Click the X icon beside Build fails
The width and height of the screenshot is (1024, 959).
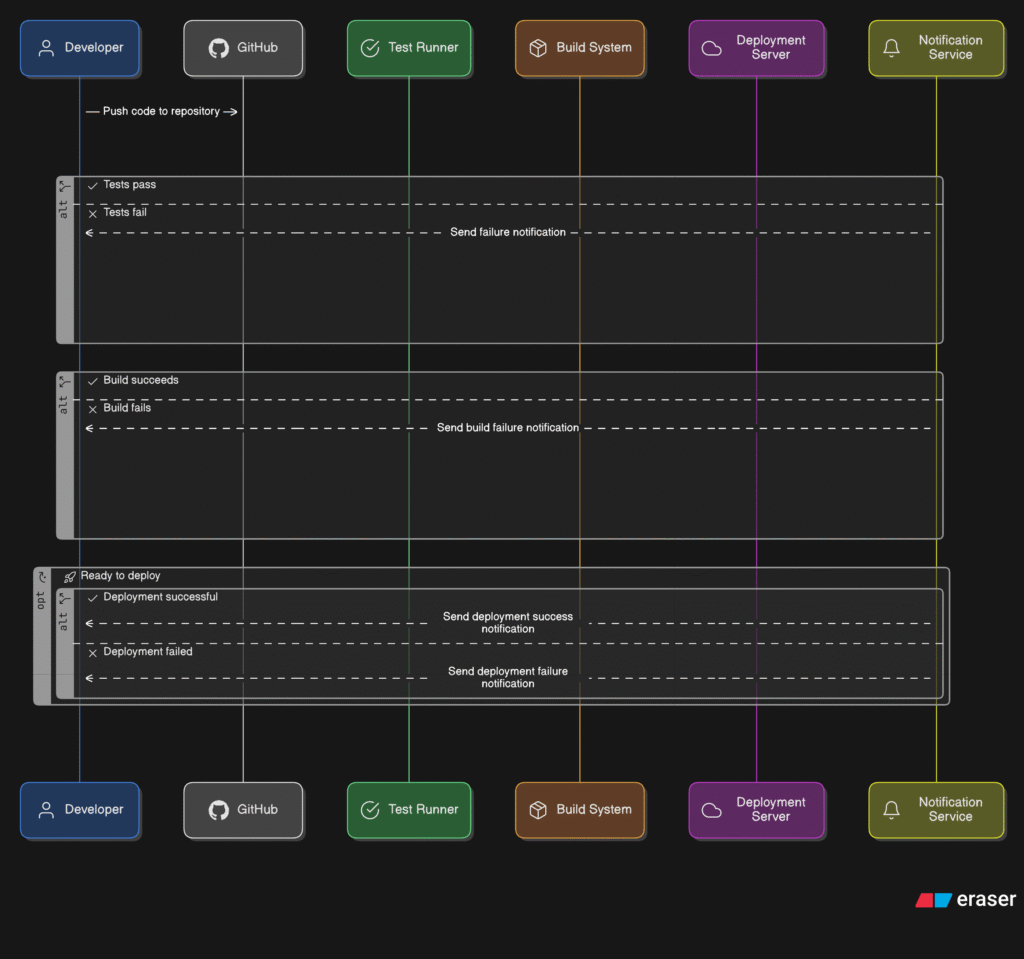coord(93,409)
